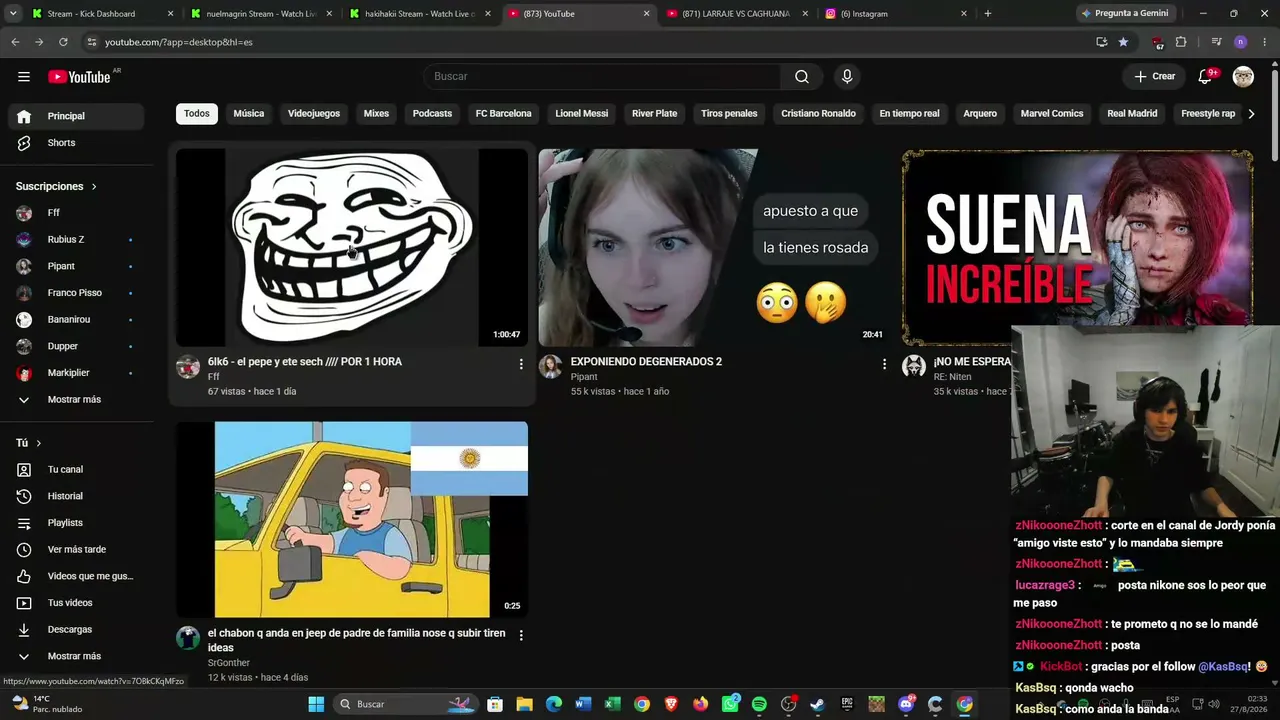Open Rubius Z subscription channel
Image resolution: width=1280 pixels, height=720 pixels.
[x=76, y=240]
